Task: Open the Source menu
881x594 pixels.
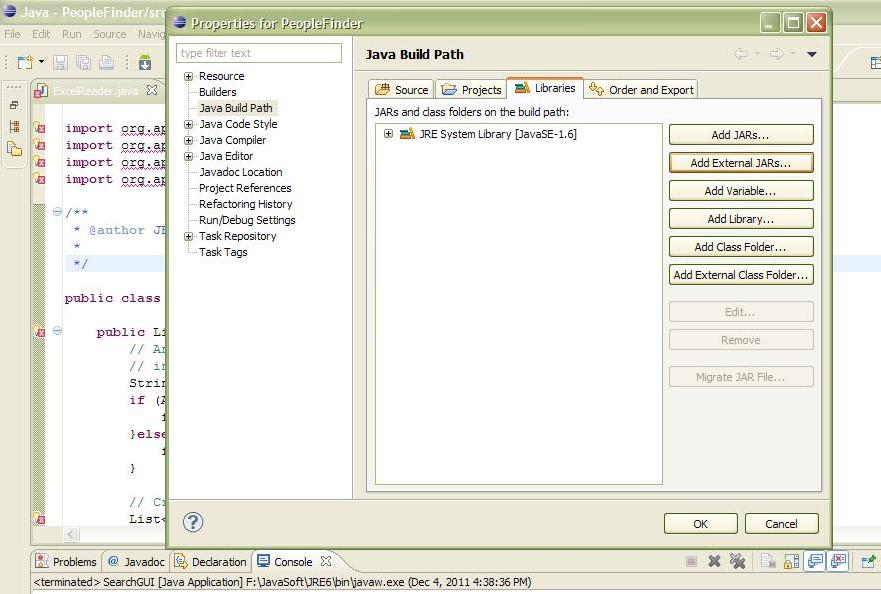Action: (x=108, y=33)
